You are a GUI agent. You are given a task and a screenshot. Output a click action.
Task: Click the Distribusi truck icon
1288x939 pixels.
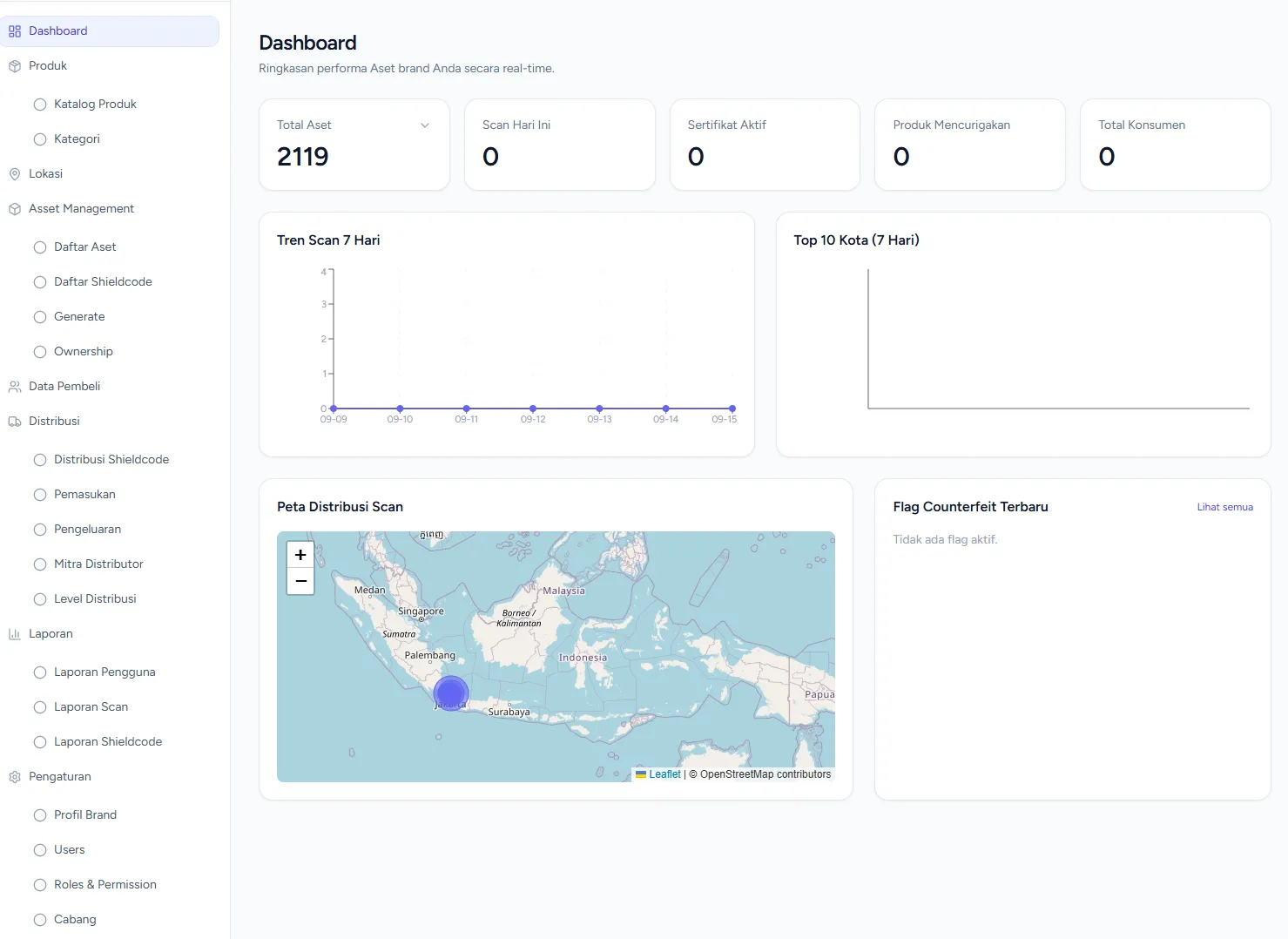15,422
